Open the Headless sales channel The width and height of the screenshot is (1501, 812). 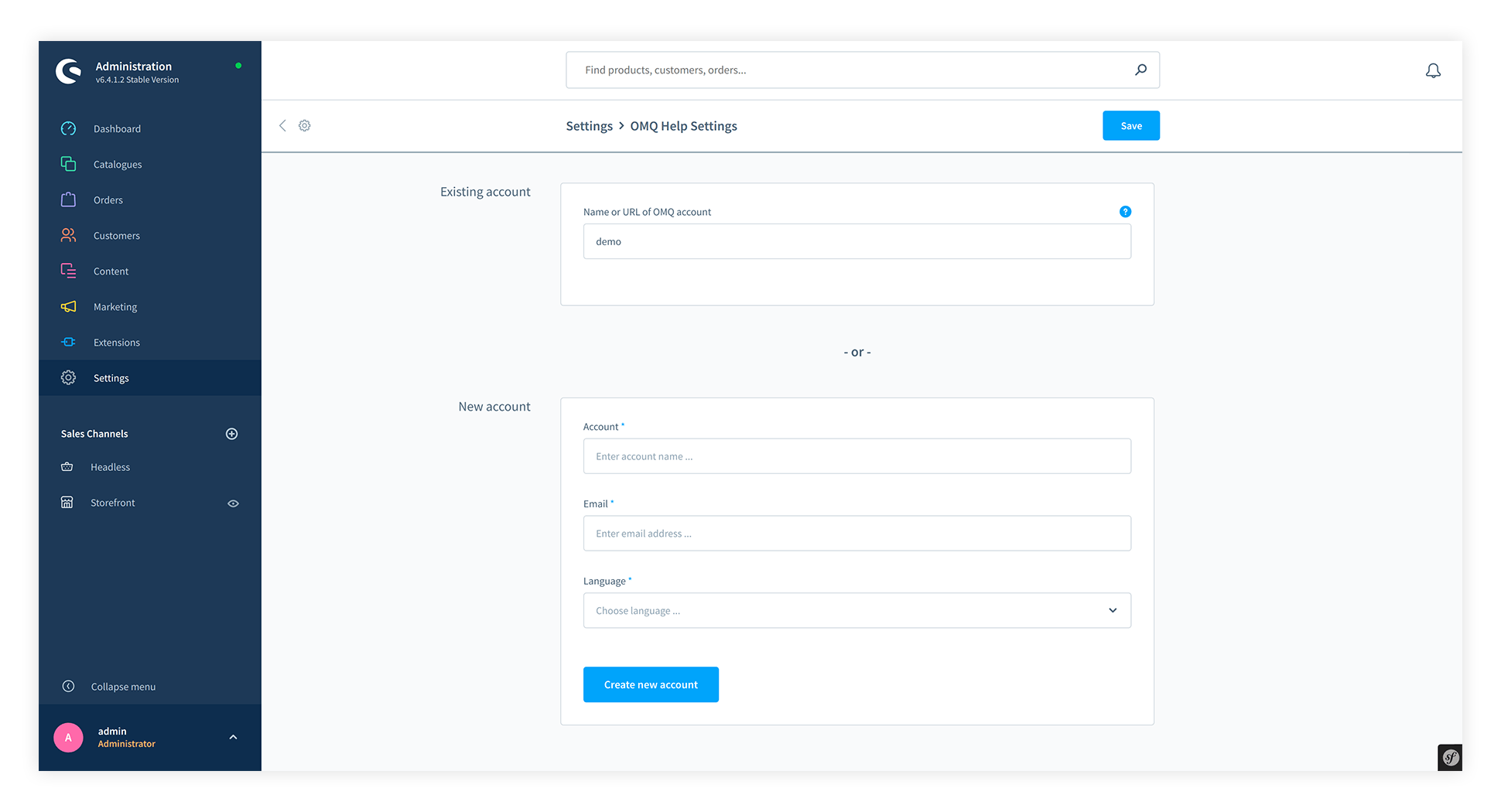(150, 467)
